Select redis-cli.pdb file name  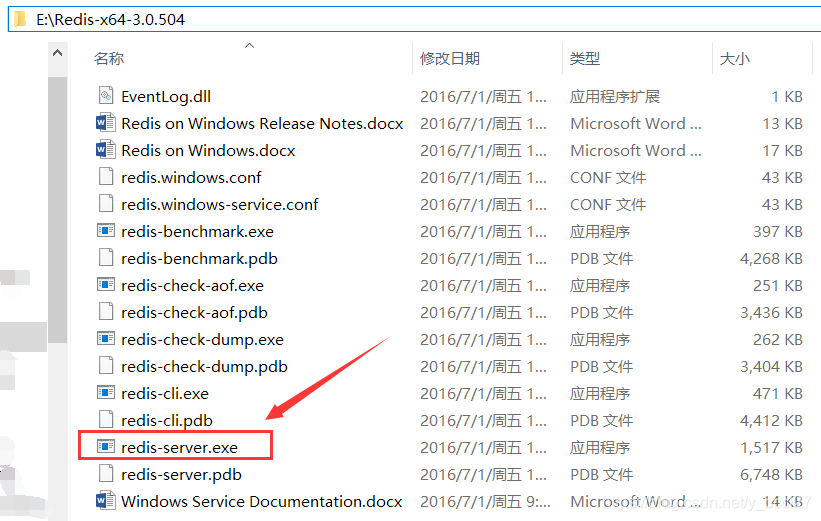(167, 420)
